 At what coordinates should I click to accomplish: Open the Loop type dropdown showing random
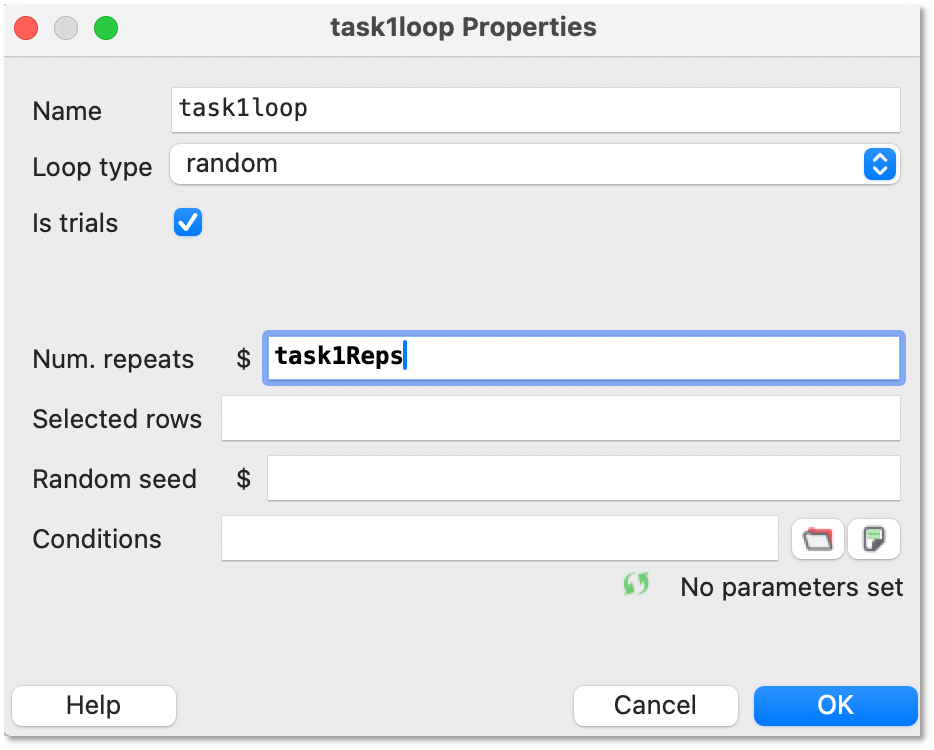coord(534,164)
